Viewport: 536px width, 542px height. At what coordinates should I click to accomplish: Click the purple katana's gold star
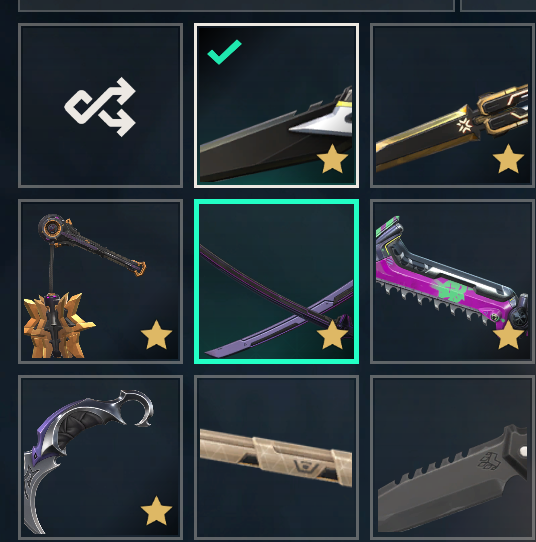tap(332, 335)
